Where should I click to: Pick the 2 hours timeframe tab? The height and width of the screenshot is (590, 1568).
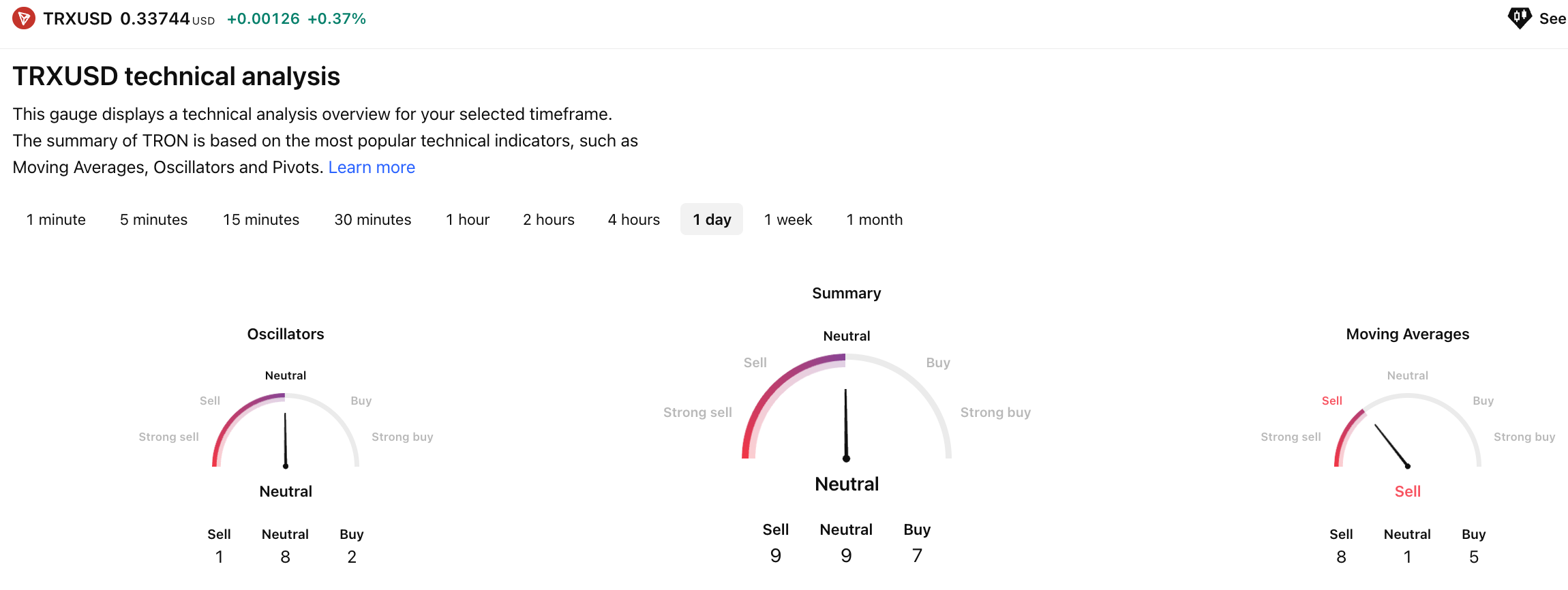[549, 219]
